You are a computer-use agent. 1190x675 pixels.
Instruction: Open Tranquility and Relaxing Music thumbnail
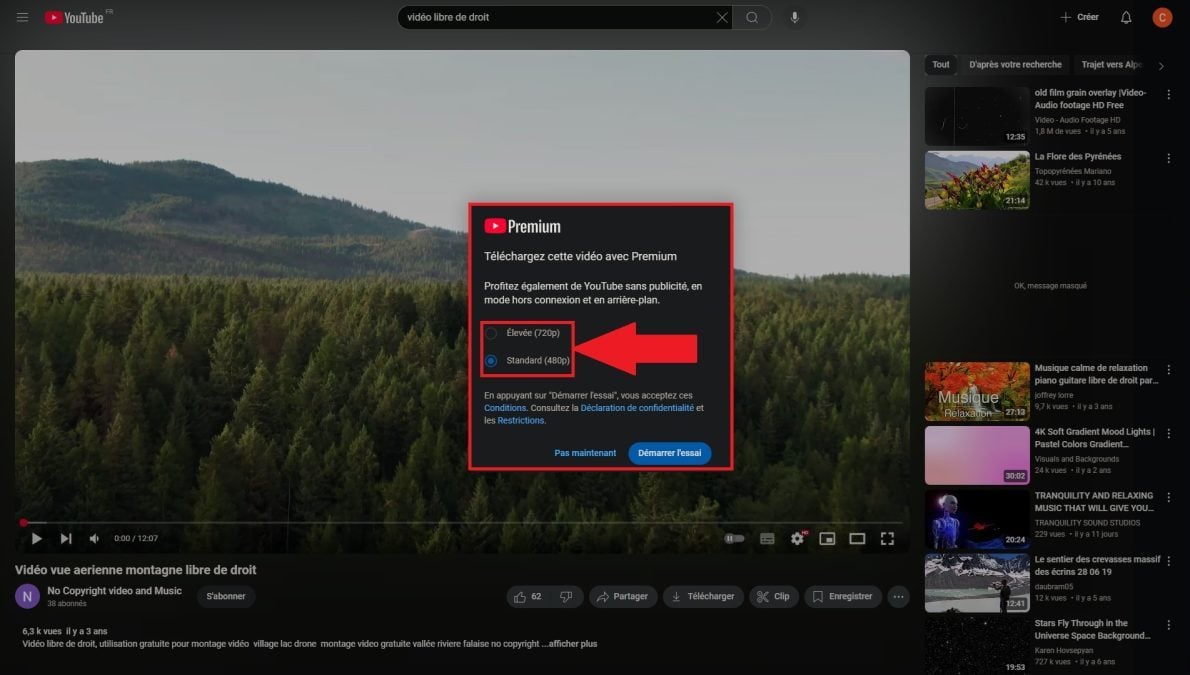(x=977, y=519)
